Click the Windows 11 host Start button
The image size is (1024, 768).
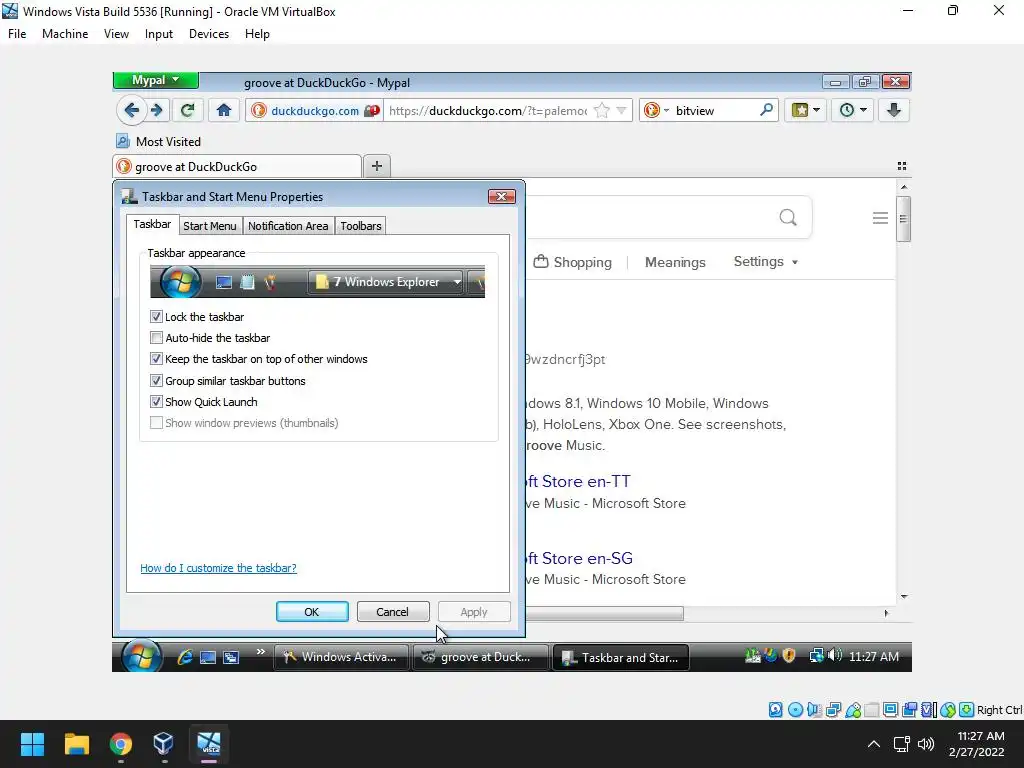32,744
